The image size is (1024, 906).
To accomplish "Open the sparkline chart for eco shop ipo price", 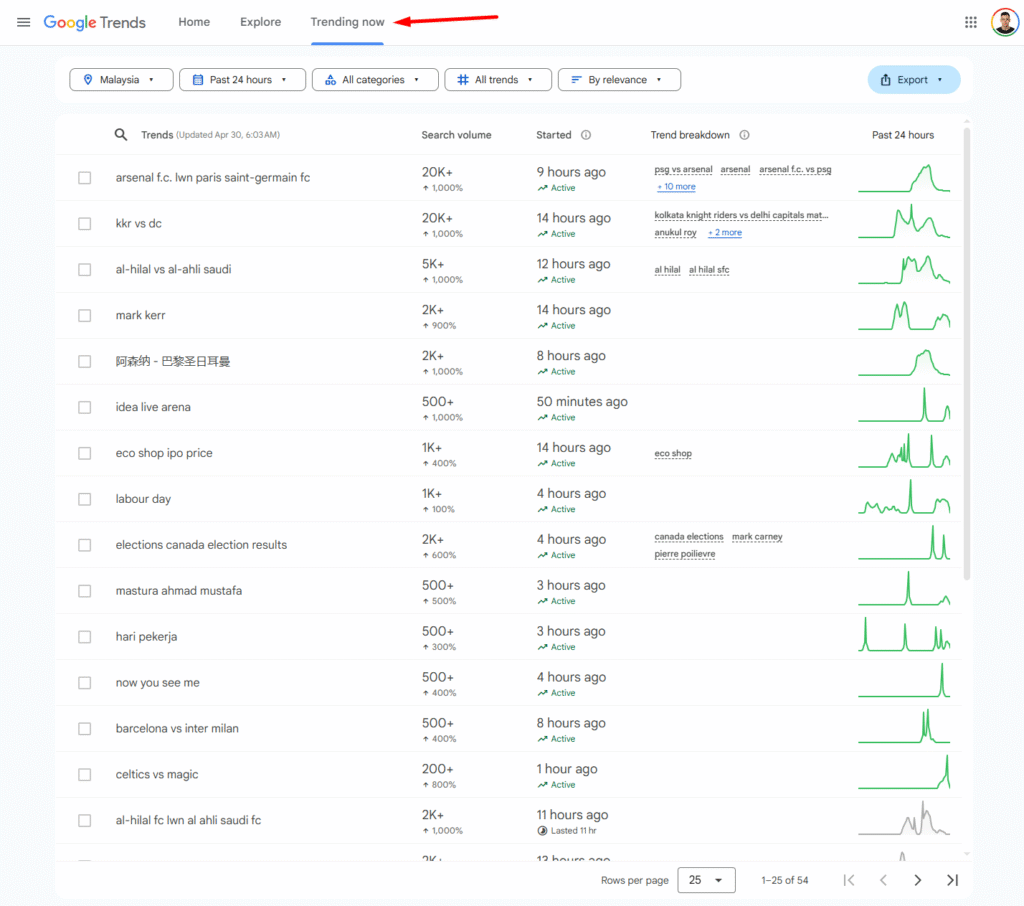I will click(x=904, y=451).
